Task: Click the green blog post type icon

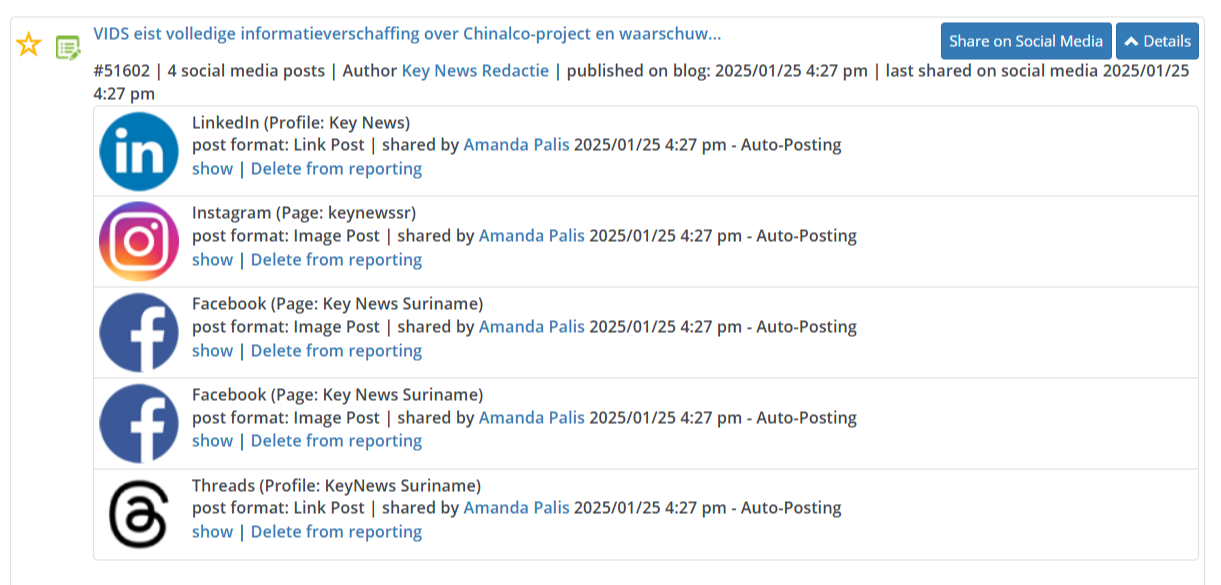Action: (67, 46)
